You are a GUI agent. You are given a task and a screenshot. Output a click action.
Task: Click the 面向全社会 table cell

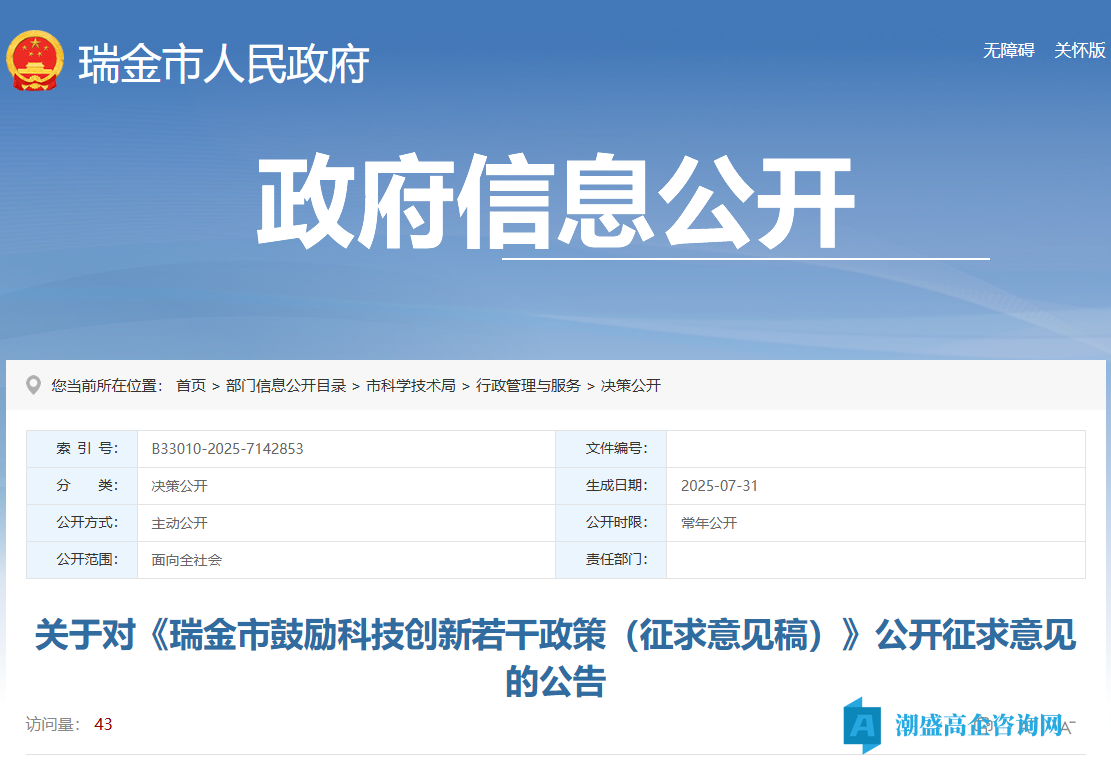[346, 560]
